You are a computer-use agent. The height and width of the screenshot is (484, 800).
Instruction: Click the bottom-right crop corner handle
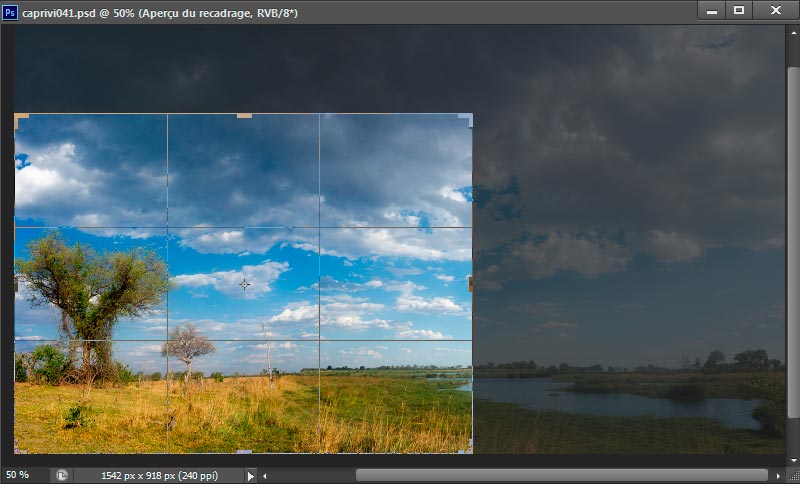pyautogui.click(x=467, y=449)
